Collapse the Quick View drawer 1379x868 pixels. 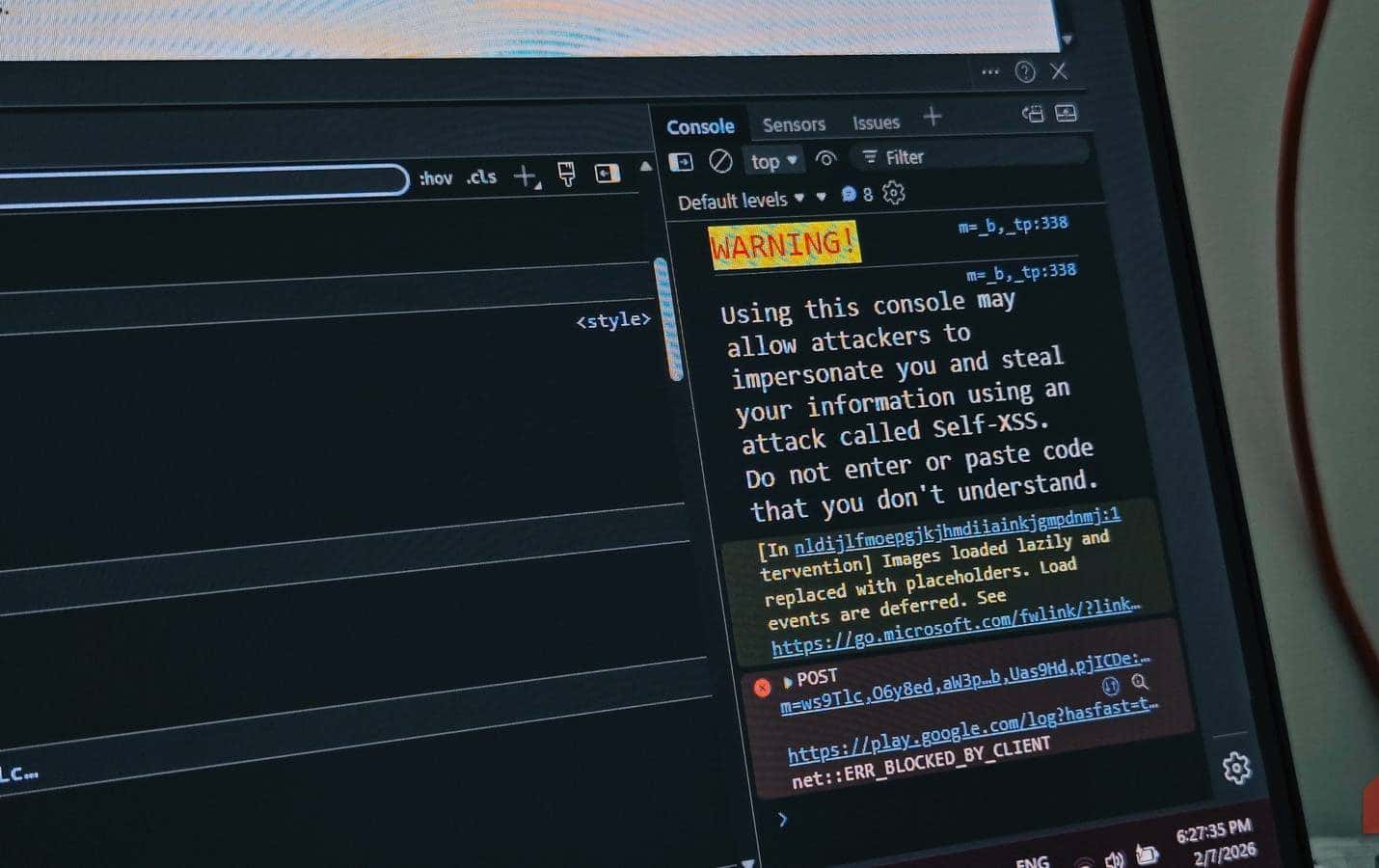(x=1066, y=113)
